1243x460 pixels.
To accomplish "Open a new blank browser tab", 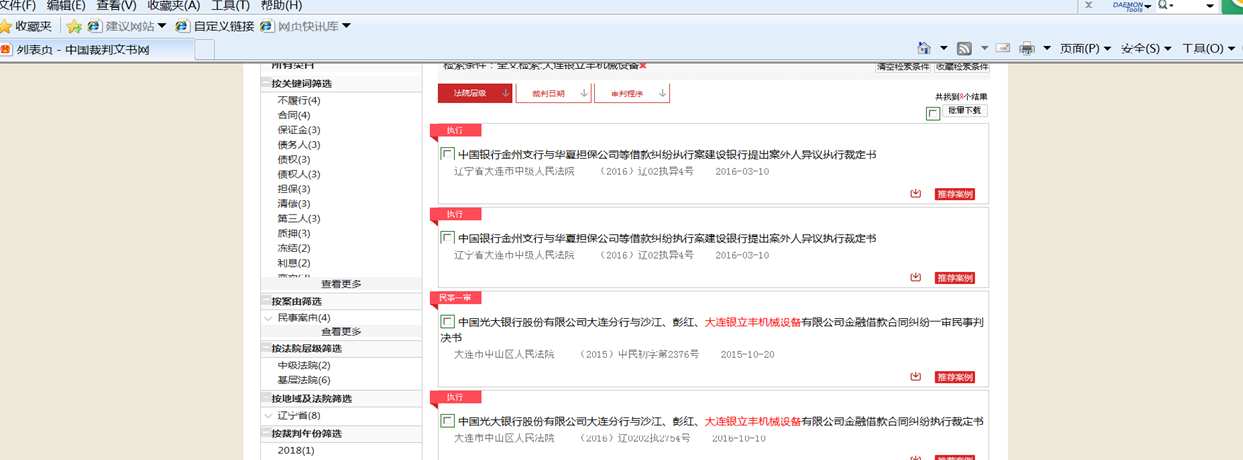I will pos(204,49).
